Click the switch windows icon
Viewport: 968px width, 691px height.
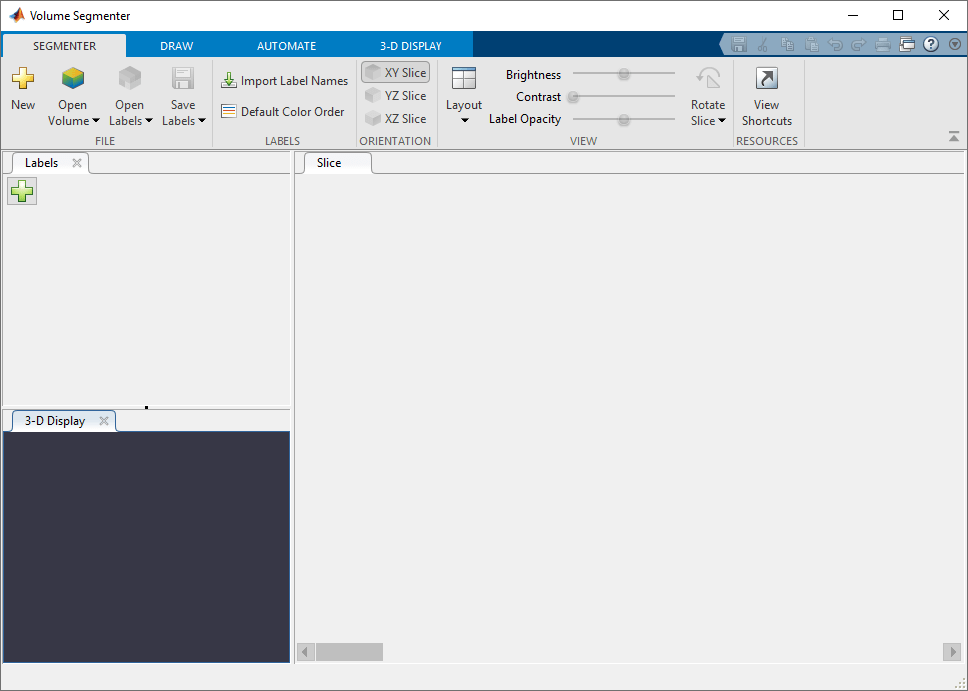point(907,44)
